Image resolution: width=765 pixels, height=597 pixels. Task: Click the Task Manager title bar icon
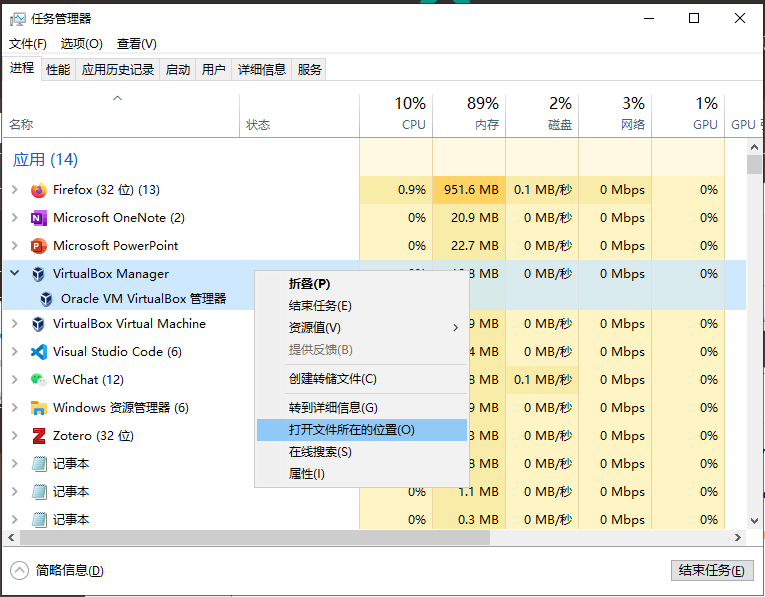(18, 19)
